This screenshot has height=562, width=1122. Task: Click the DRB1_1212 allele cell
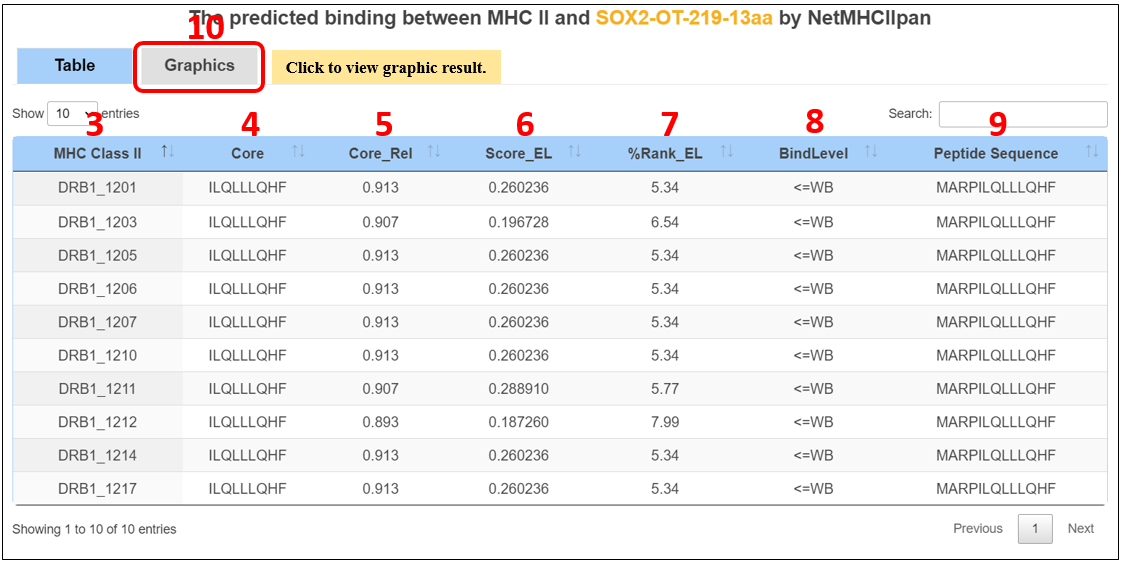[x=97, y=422]
